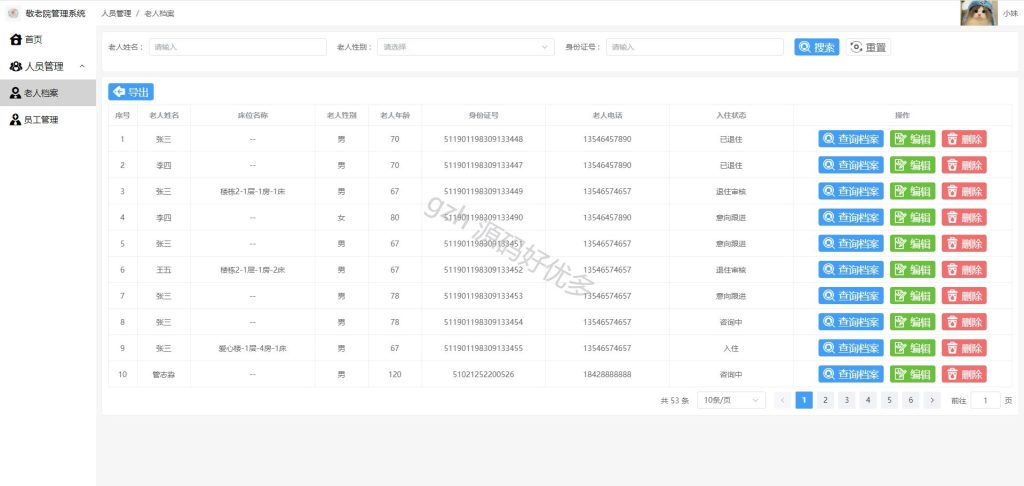The image size is (1024, 486).
Task: Click 查询档案 for row 4 李四
Action: coord(851,218)
